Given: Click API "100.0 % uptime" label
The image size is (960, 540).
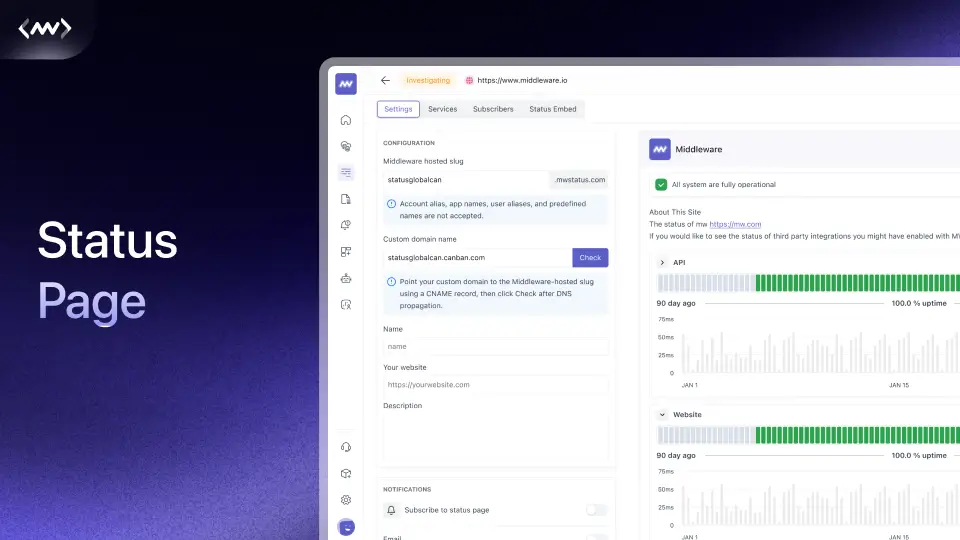Looking at the screenshot, I should tap(919, 303).
